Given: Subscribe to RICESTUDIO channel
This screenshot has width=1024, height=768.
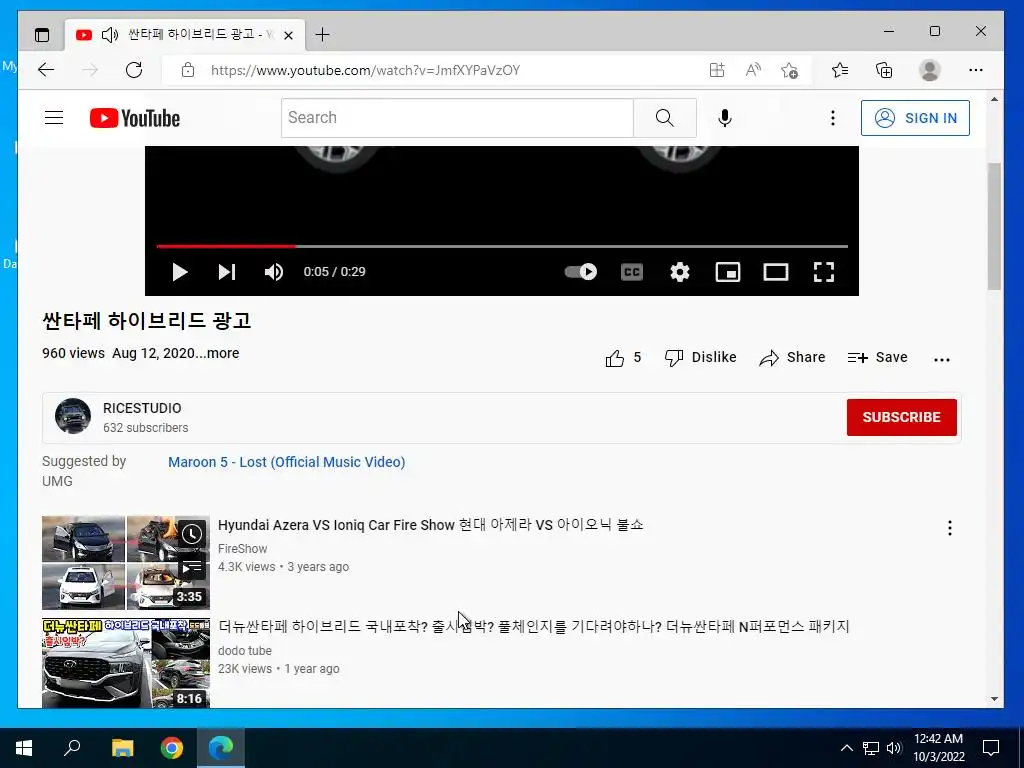Looking at the screenshot, I should [902, 417].
